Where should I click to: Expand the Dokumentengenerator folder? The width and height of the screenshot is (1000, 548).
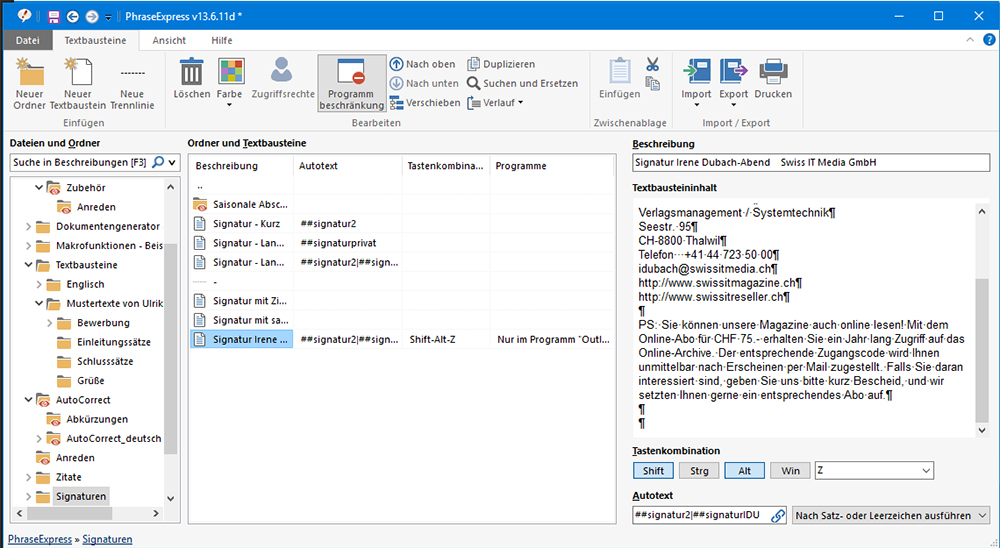[28, 226]
